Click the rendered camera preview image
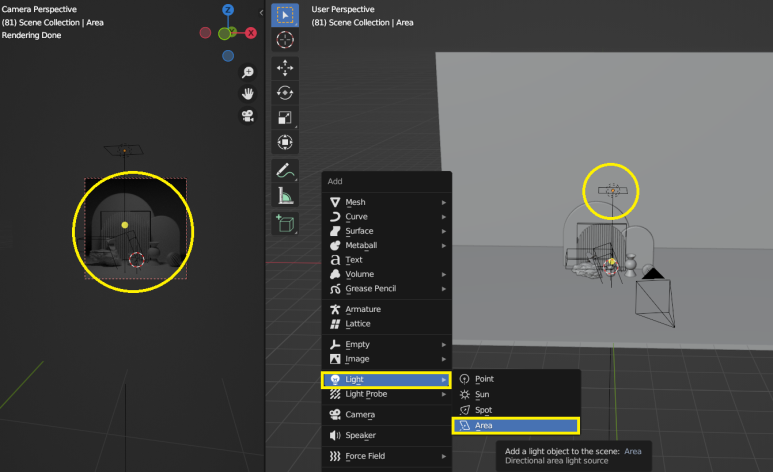This screenshot has height=472, width=773. (136, 228)
